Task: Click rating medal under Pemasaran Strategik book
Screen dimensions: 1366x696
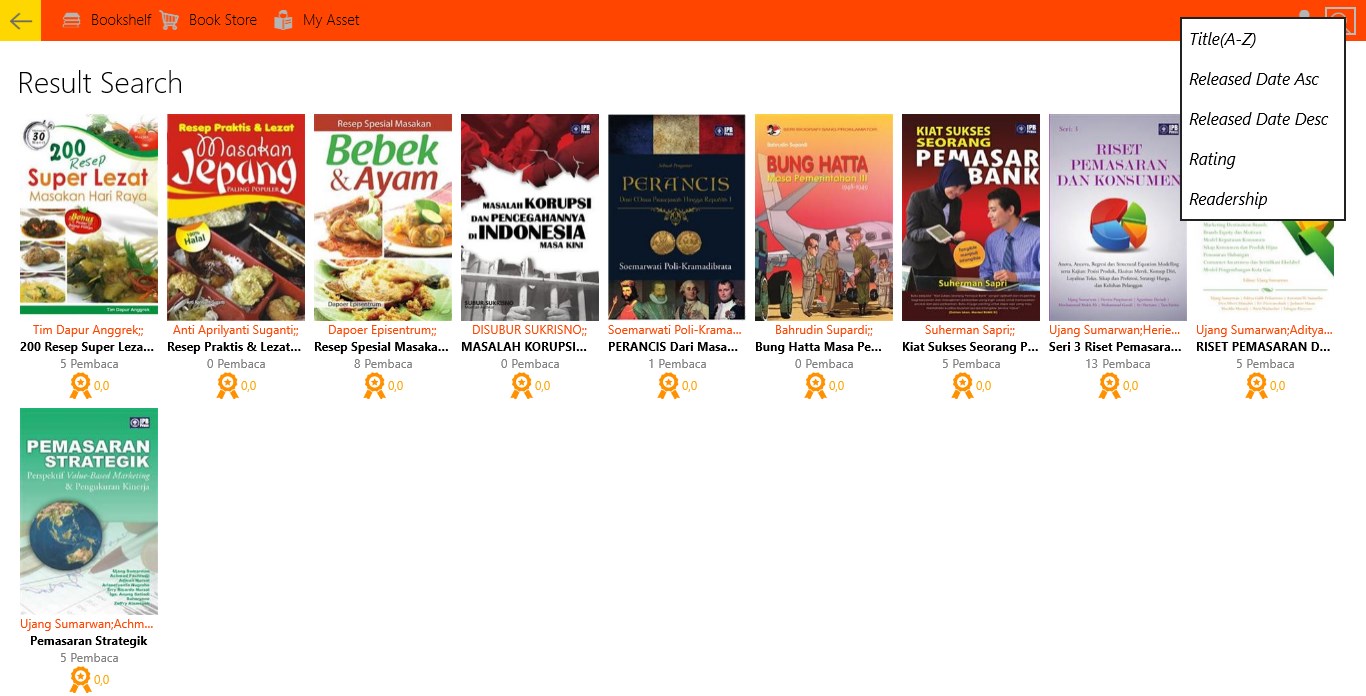Action: click(x=81, y=680)
